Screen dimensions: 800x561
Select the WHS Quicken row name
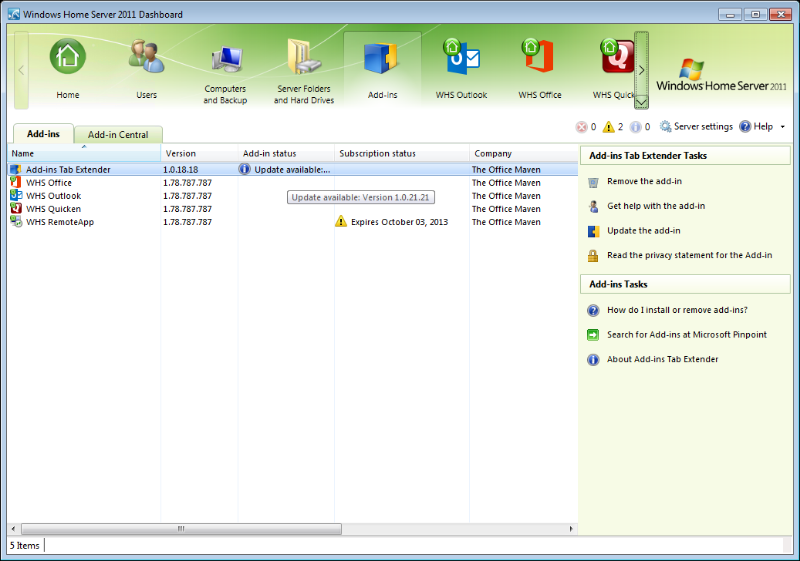click(54, 209)
